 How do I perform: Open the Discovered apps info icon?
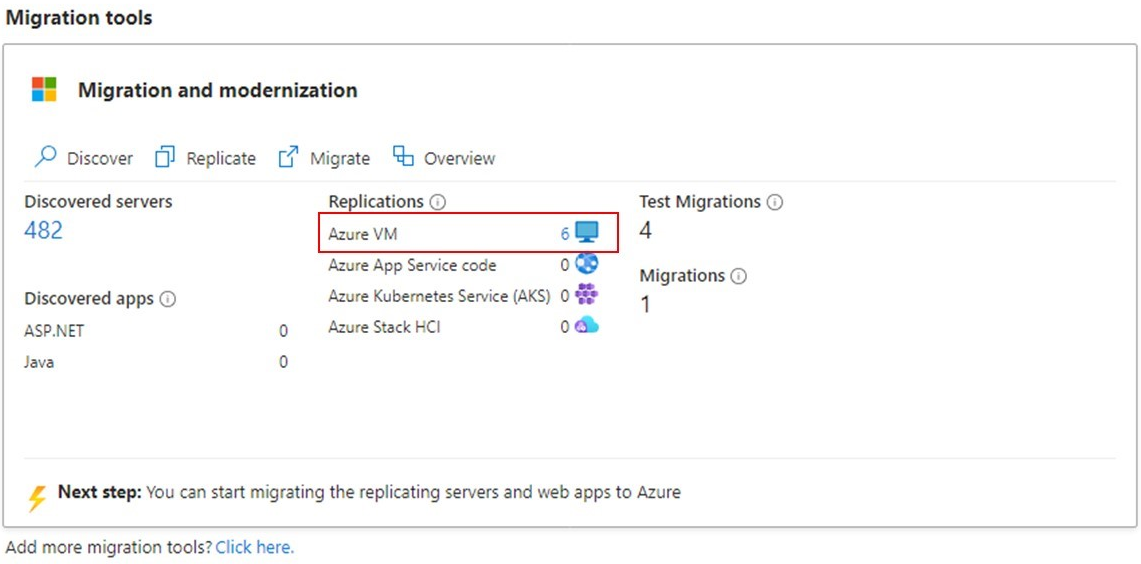click(x=167, y=299)
